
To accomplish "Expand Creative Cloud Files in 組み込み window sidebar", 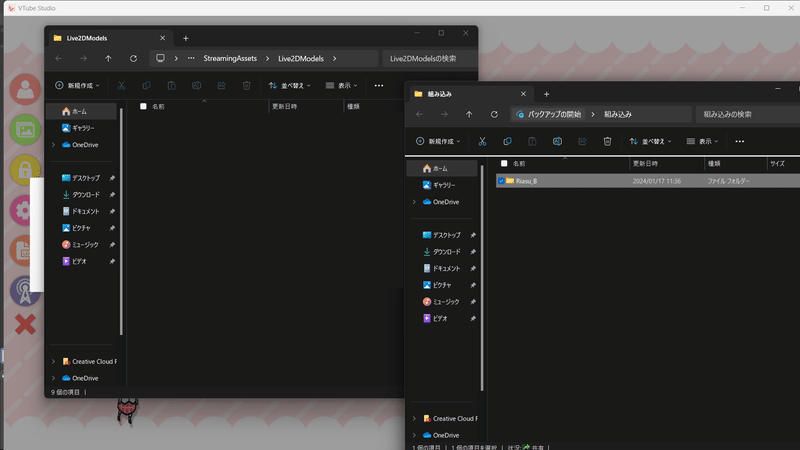I will click(414, 418).
